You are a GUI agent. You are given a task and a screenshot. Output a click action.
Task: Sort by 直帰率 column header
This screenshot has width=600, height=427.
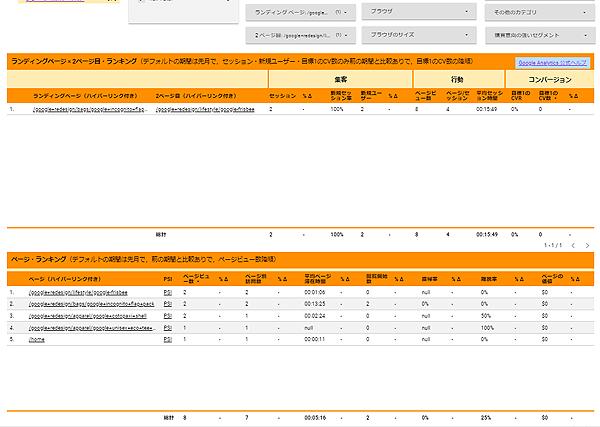point(429,279)
